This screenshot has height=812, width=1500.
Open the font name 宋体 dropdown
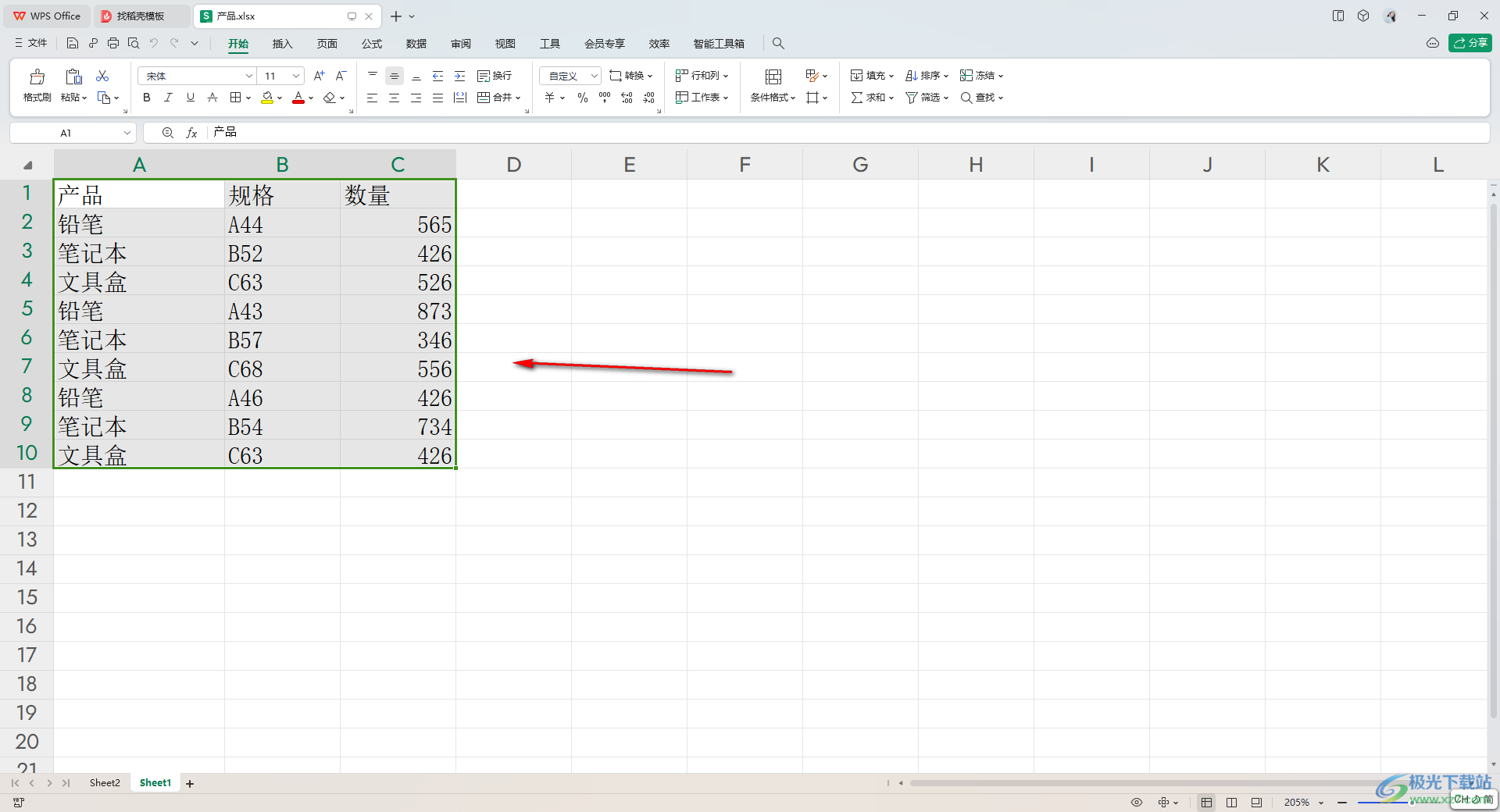249,76
